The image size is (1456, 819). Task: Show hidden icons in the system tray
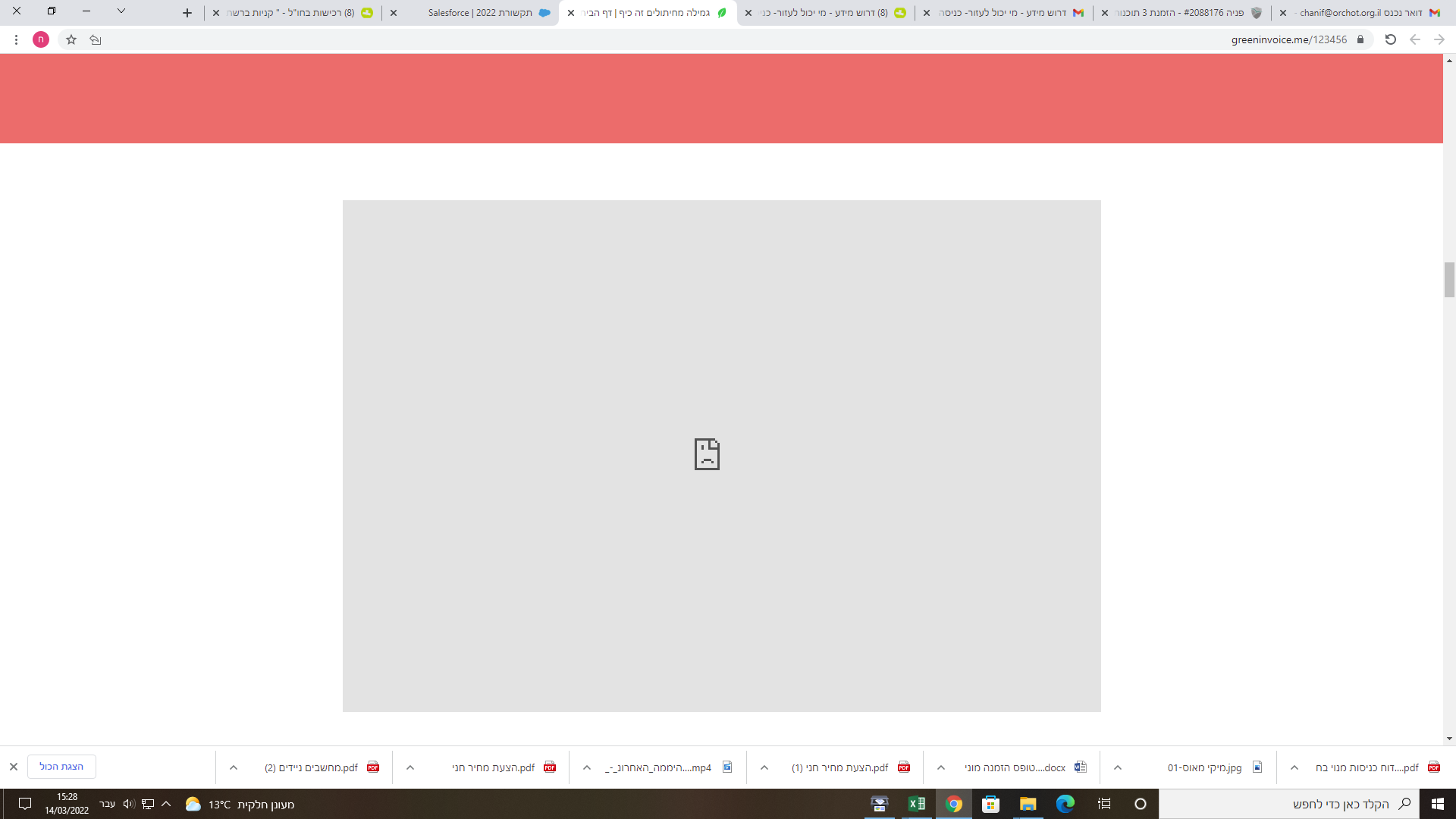[x=166, y=804]
